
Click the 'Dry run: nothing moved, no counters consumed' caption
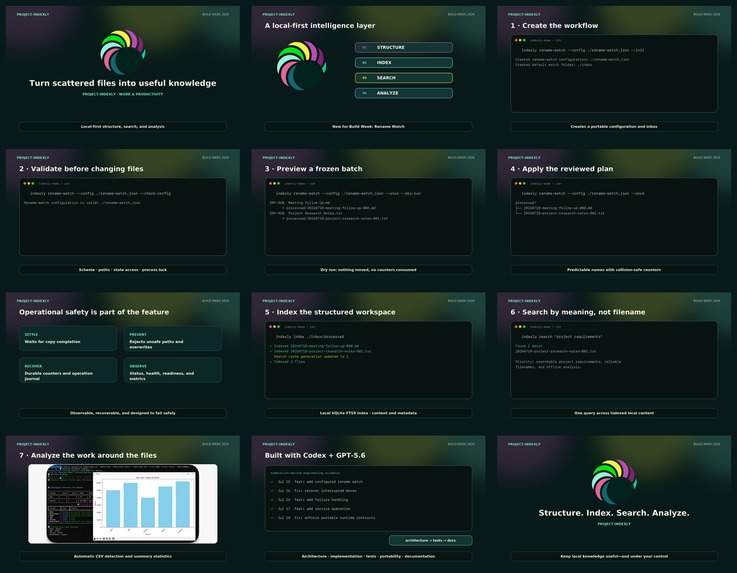coord(368,270)
